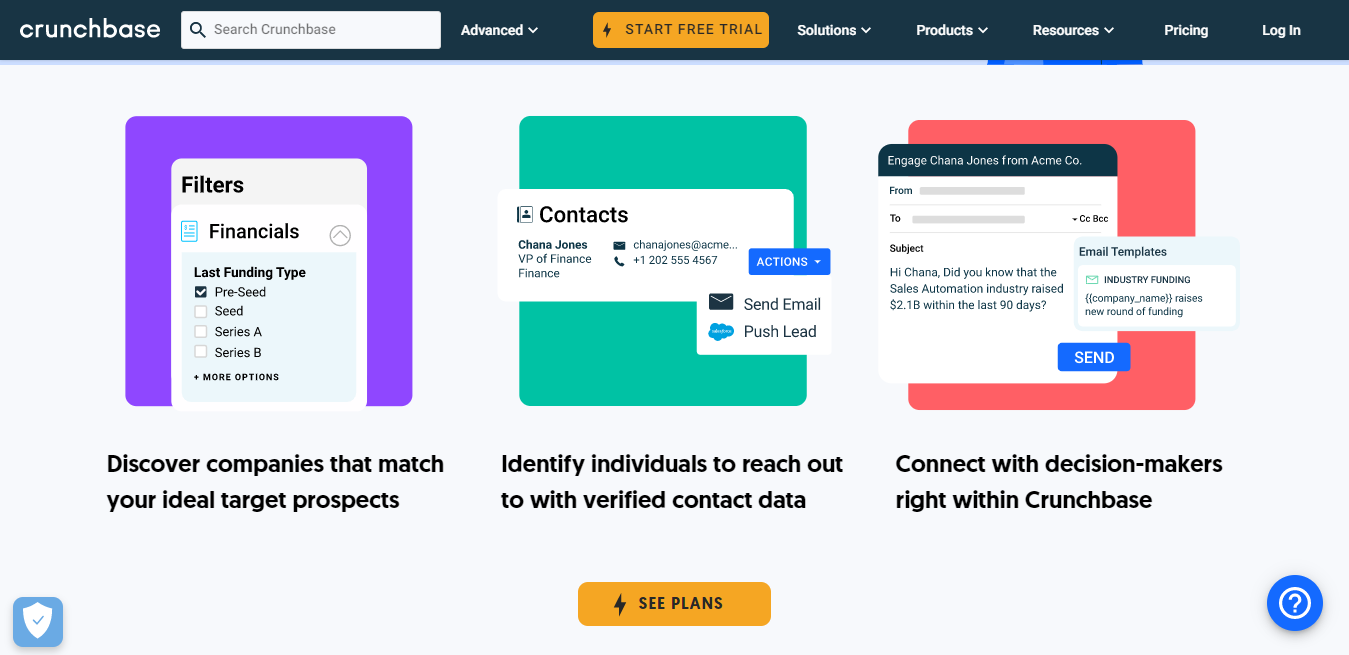Check the Series A filter option
The height and width of the screenshot is (655, 1349).
[x=201, y=331]
